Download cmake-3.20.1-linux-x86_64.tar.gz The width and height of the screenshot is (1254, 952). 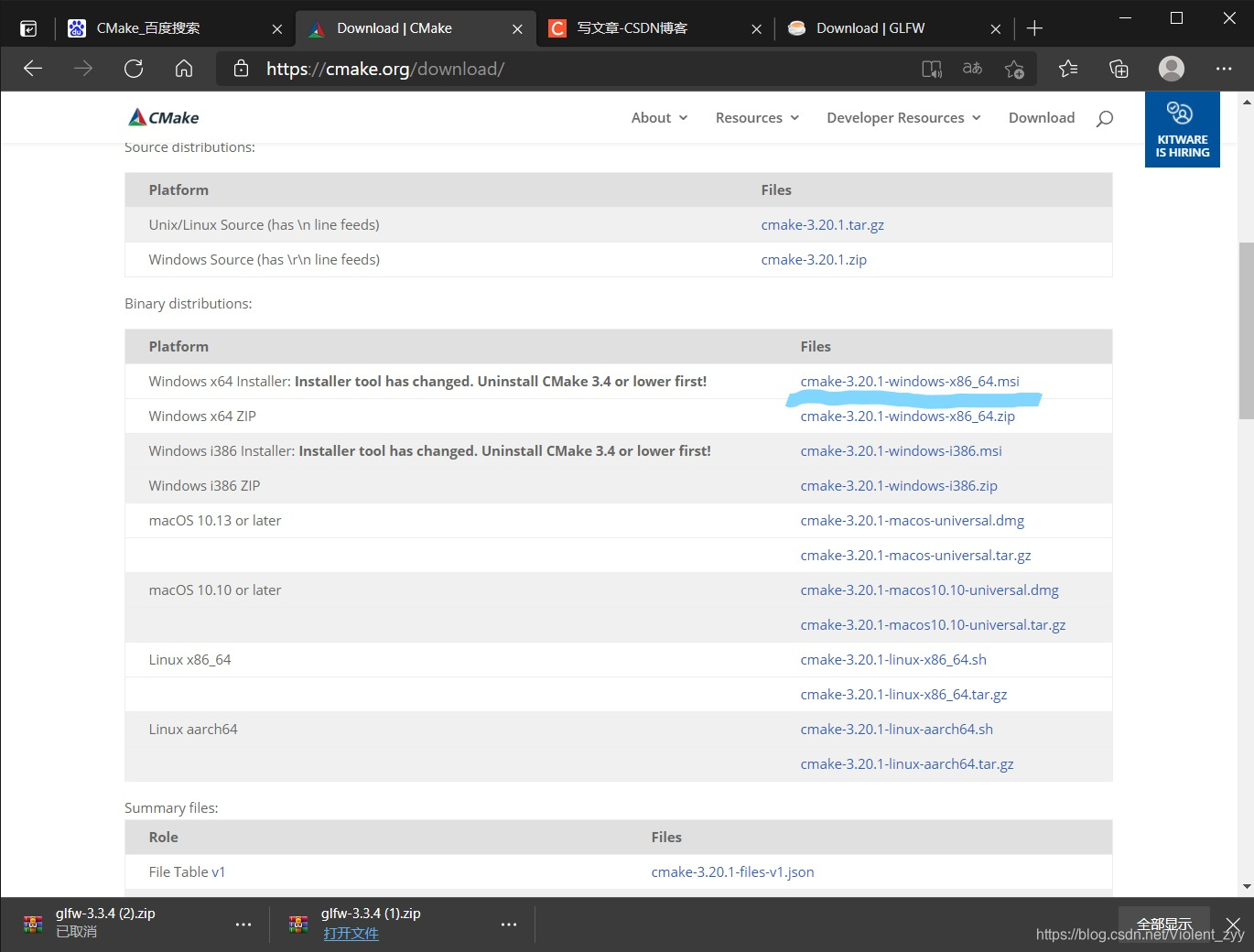903,695
